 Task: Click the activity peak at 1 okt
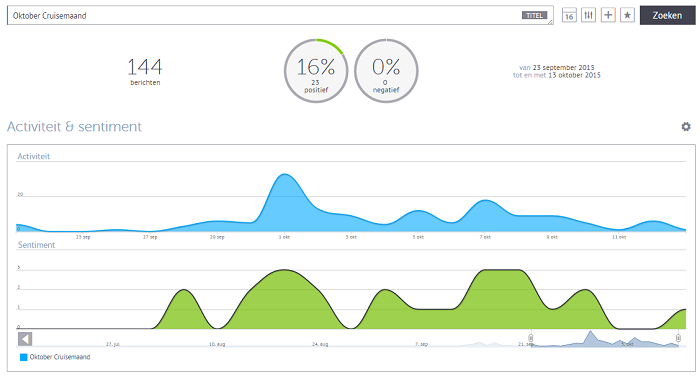284,175
